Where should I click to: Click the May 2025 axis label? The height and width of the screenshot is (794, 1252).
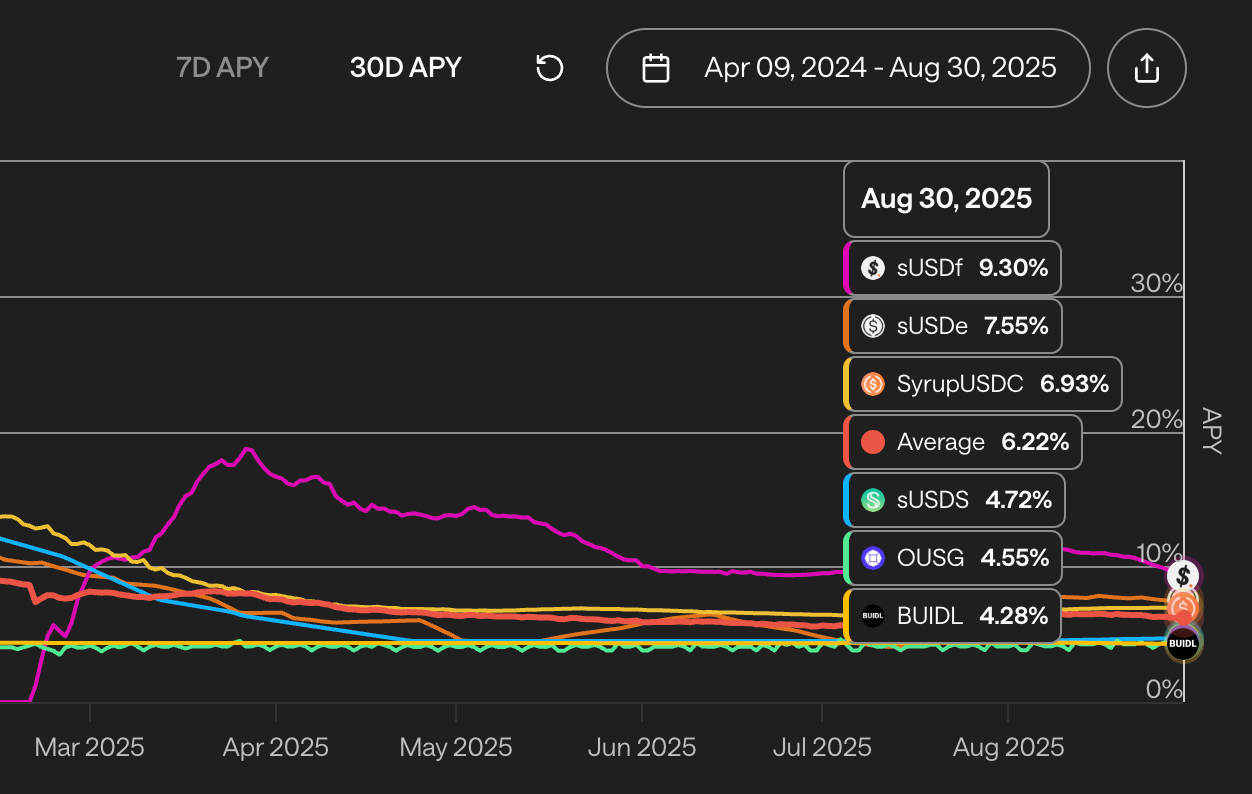click(x=456, y=747)
